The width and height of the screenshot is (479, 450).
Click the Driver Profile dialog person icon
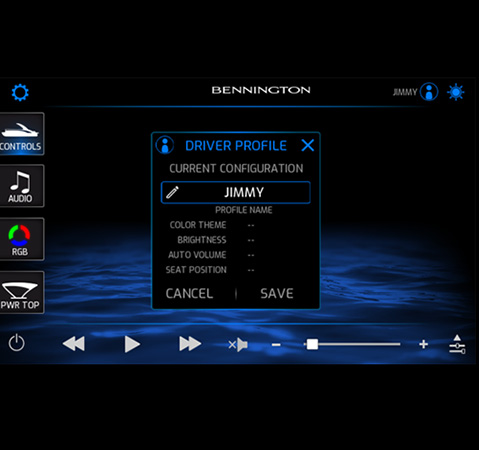pyautogui.click(x=165, y=145)
